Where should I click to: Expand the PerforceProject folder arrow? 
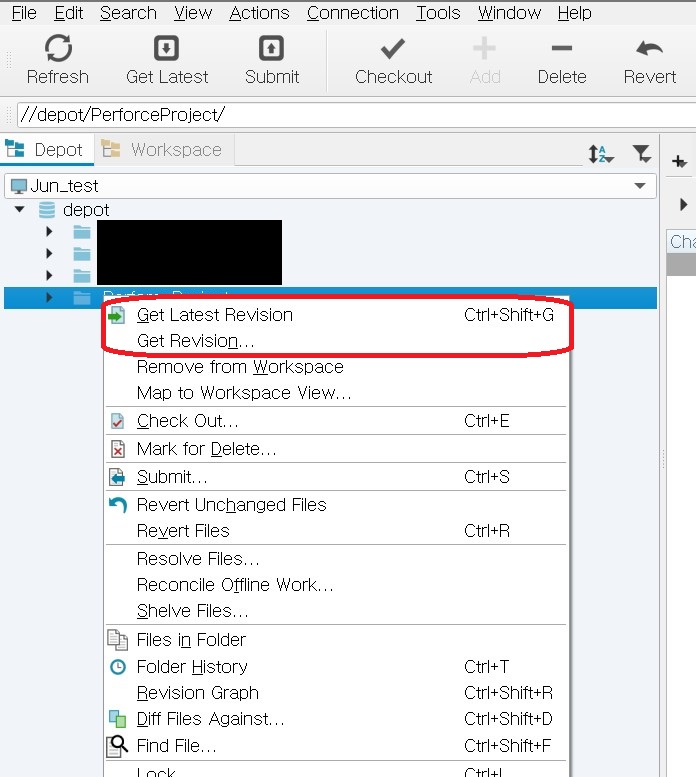(x=49, y=297)
